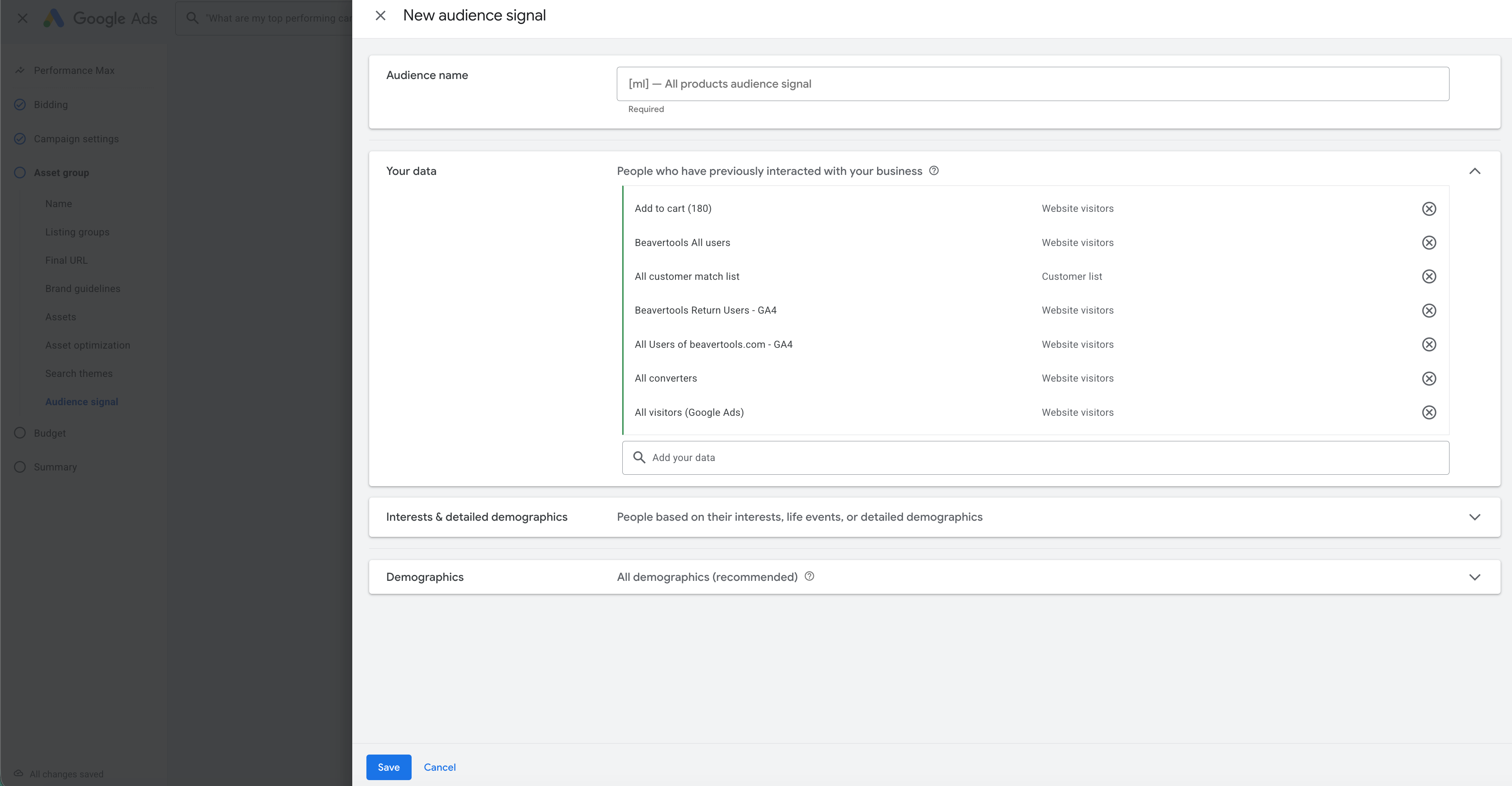Click the New audience signal title
The image size is (1512, 786).
(x=474, y=15)
